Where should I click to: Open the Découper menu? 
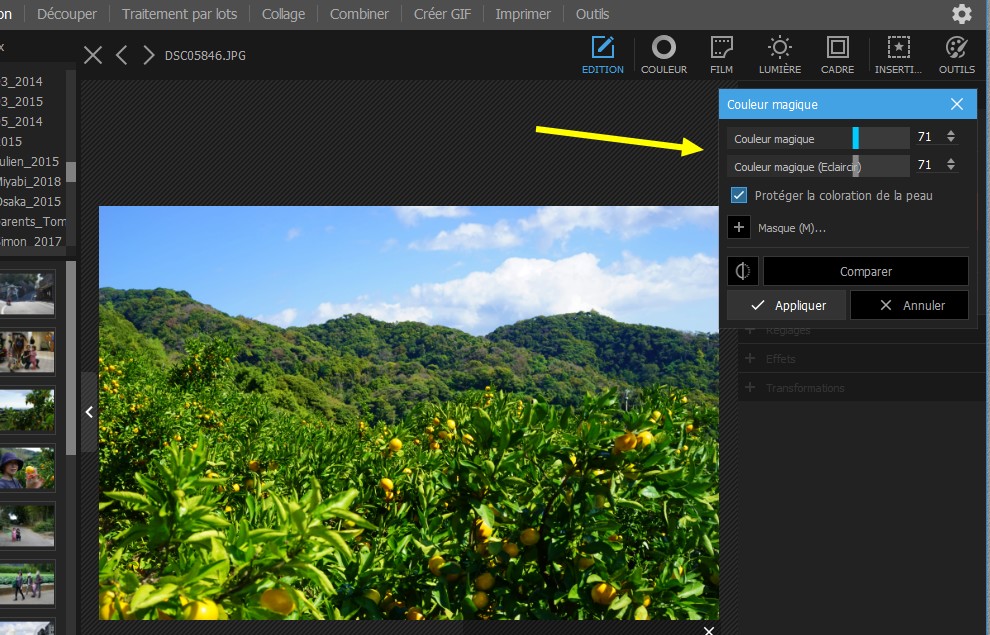coord(66,14)
